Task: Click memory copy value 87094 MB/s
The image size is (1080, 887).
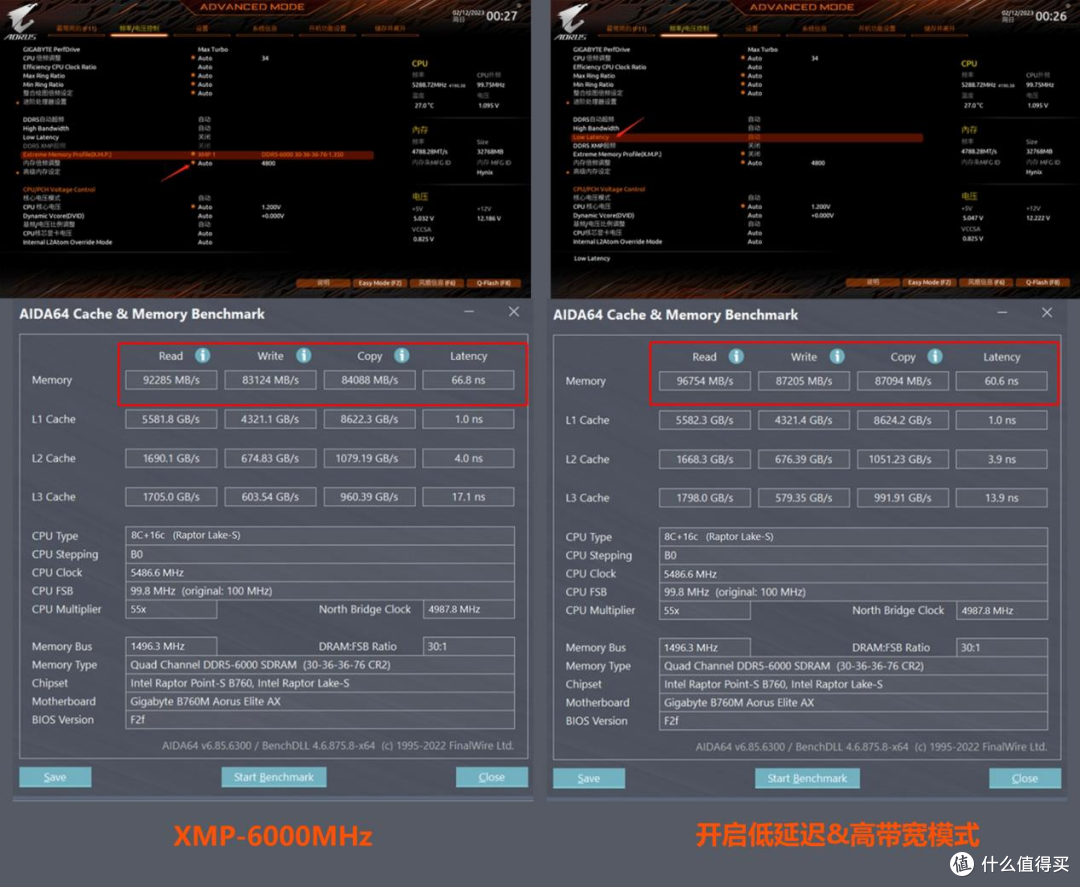Action: 903,381
